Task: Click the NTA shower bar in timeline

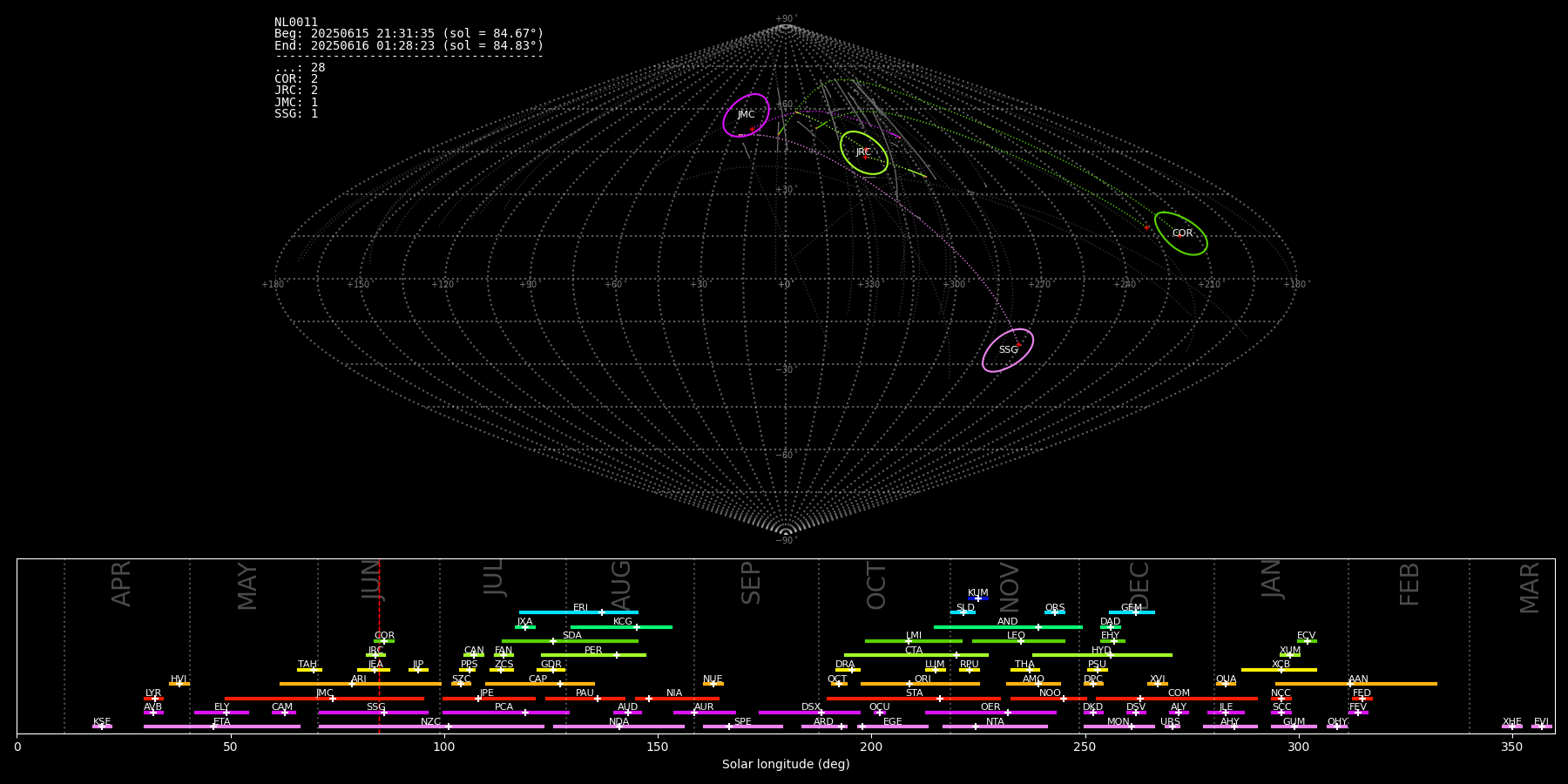Action: (995, 727)
